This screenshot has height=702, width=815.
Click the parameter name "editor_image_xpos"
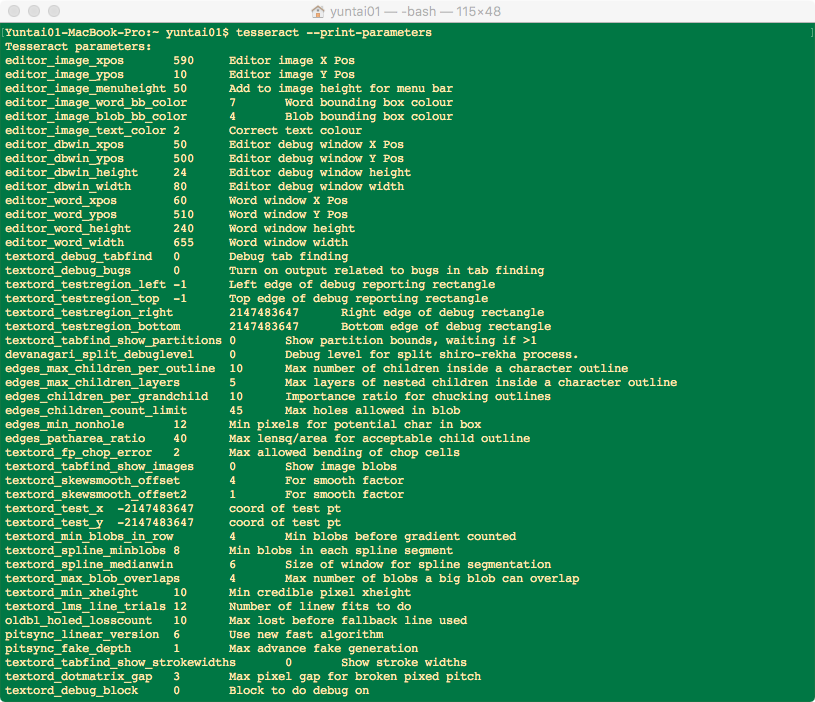(x=64, y=61)
